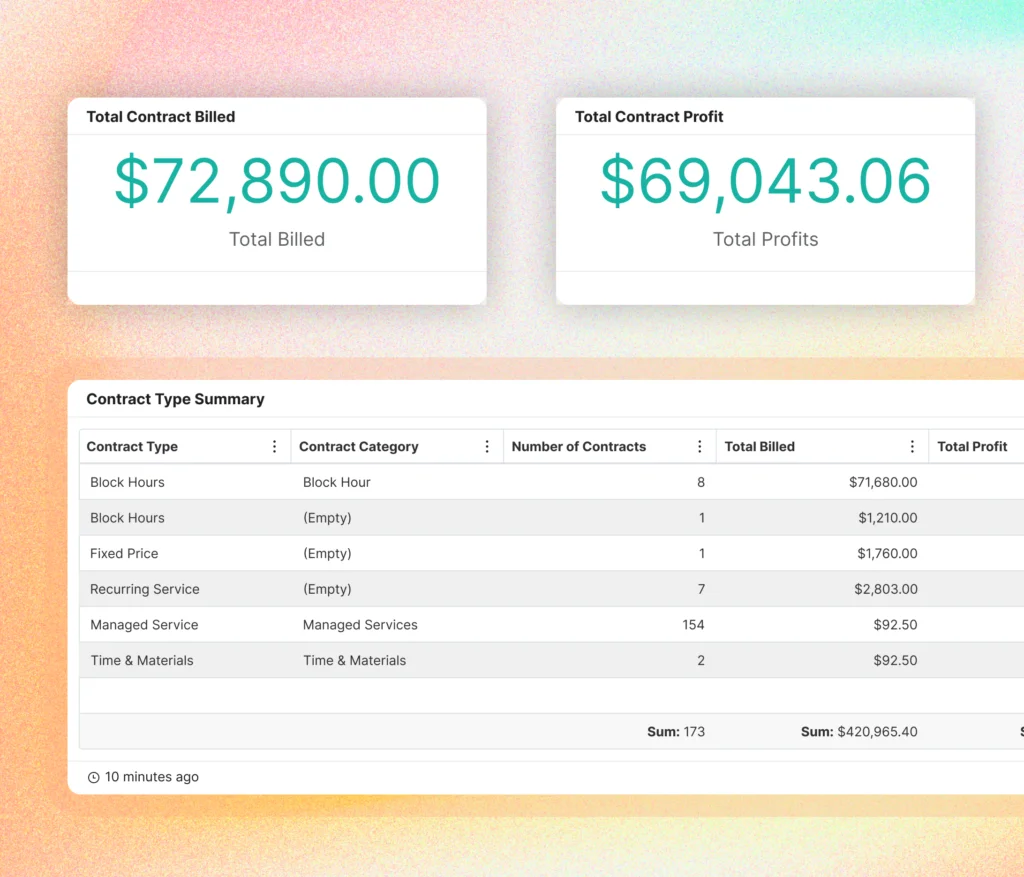The height and width of the screenshot is (877, 1024).
Task: Sort by the Total Billed column header
Action: pos(759,446)
